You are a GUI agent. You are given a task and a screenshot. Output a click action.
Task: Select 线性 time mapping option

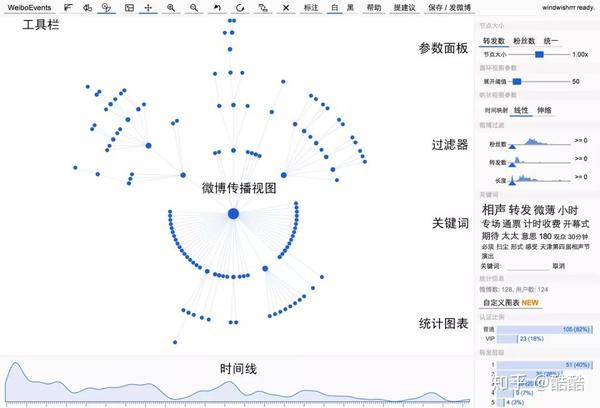(x=521, y=110)
